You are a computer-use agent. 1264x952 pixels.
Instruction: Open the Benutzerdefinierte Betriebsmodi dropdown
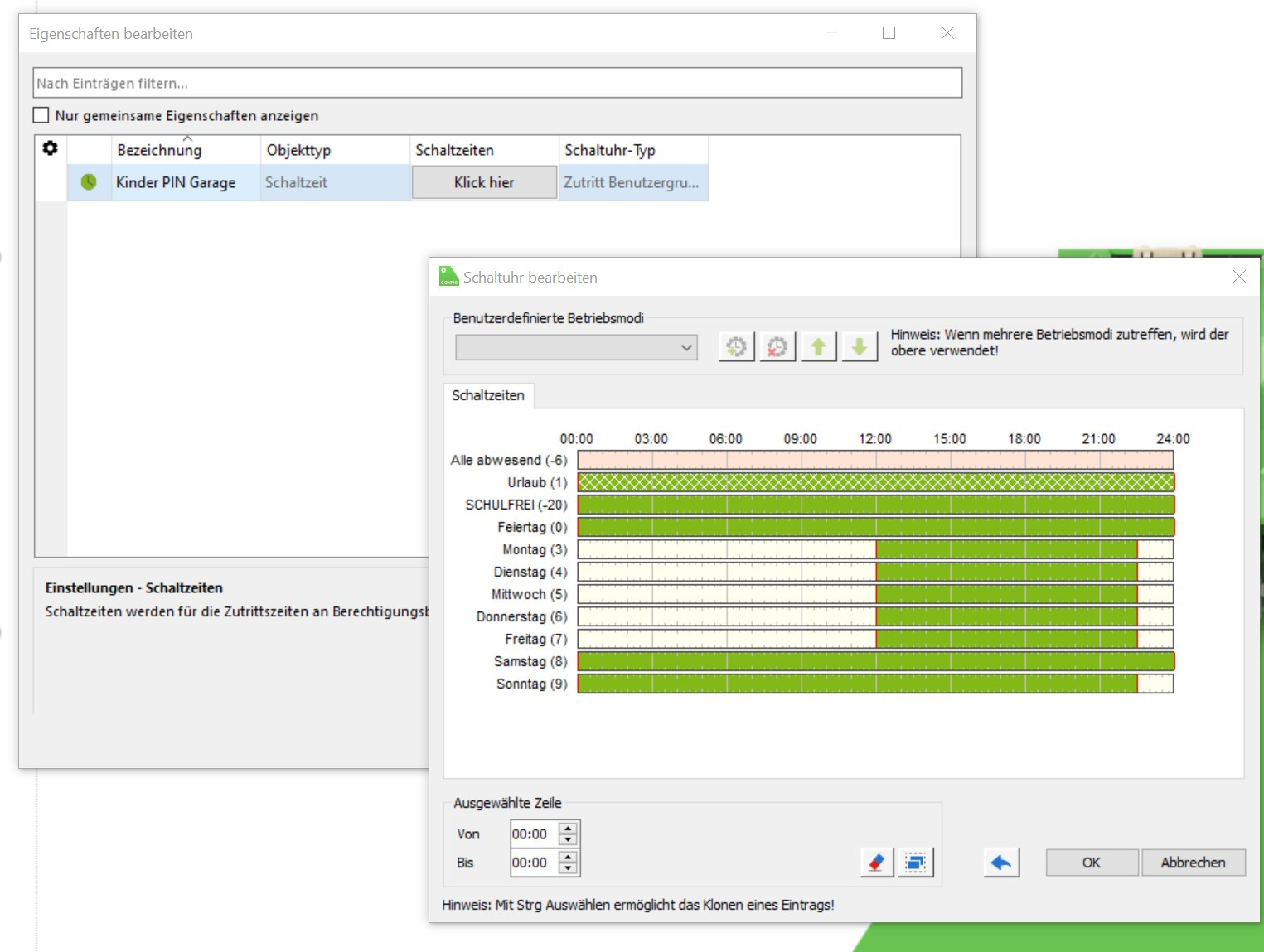[x=576, y=347]
